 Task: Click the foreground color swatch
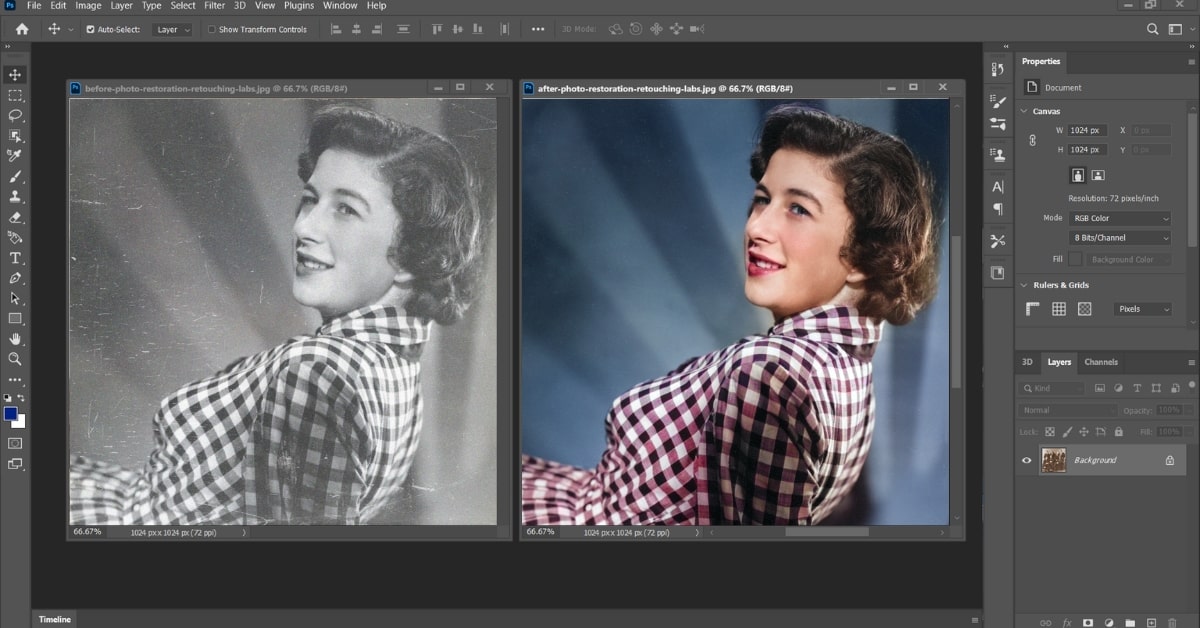click(x=10, y=413)
